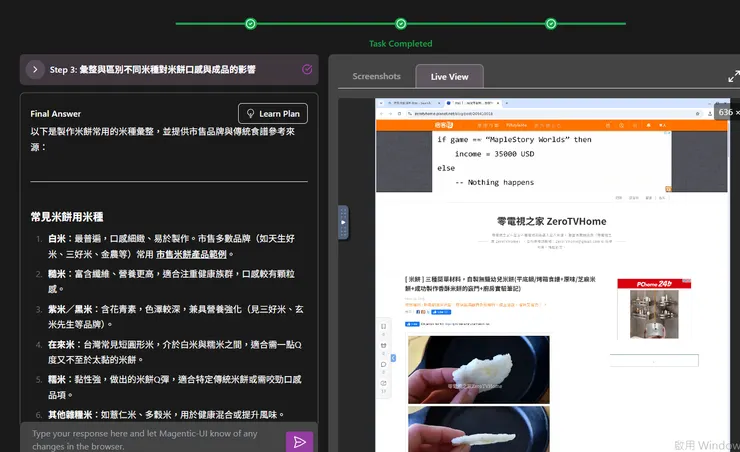Bookmark the page with the star icon
This screenshot has width=740, height=452.
tap(698, 114)
